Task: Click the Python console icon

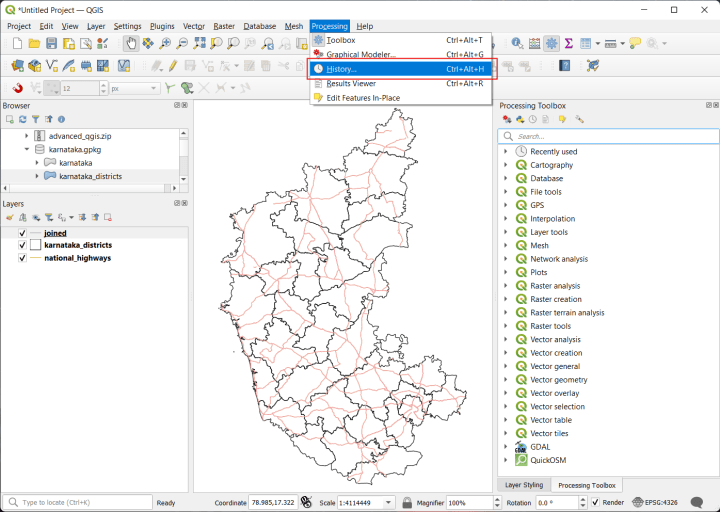Action: 593,66
